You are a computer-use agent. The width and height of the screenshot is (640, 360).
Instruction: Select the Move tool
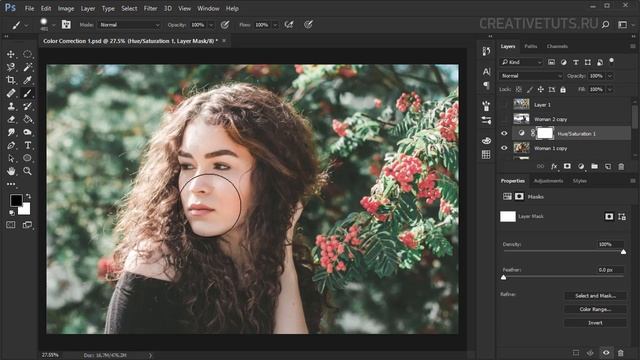[x=11, y=54]
